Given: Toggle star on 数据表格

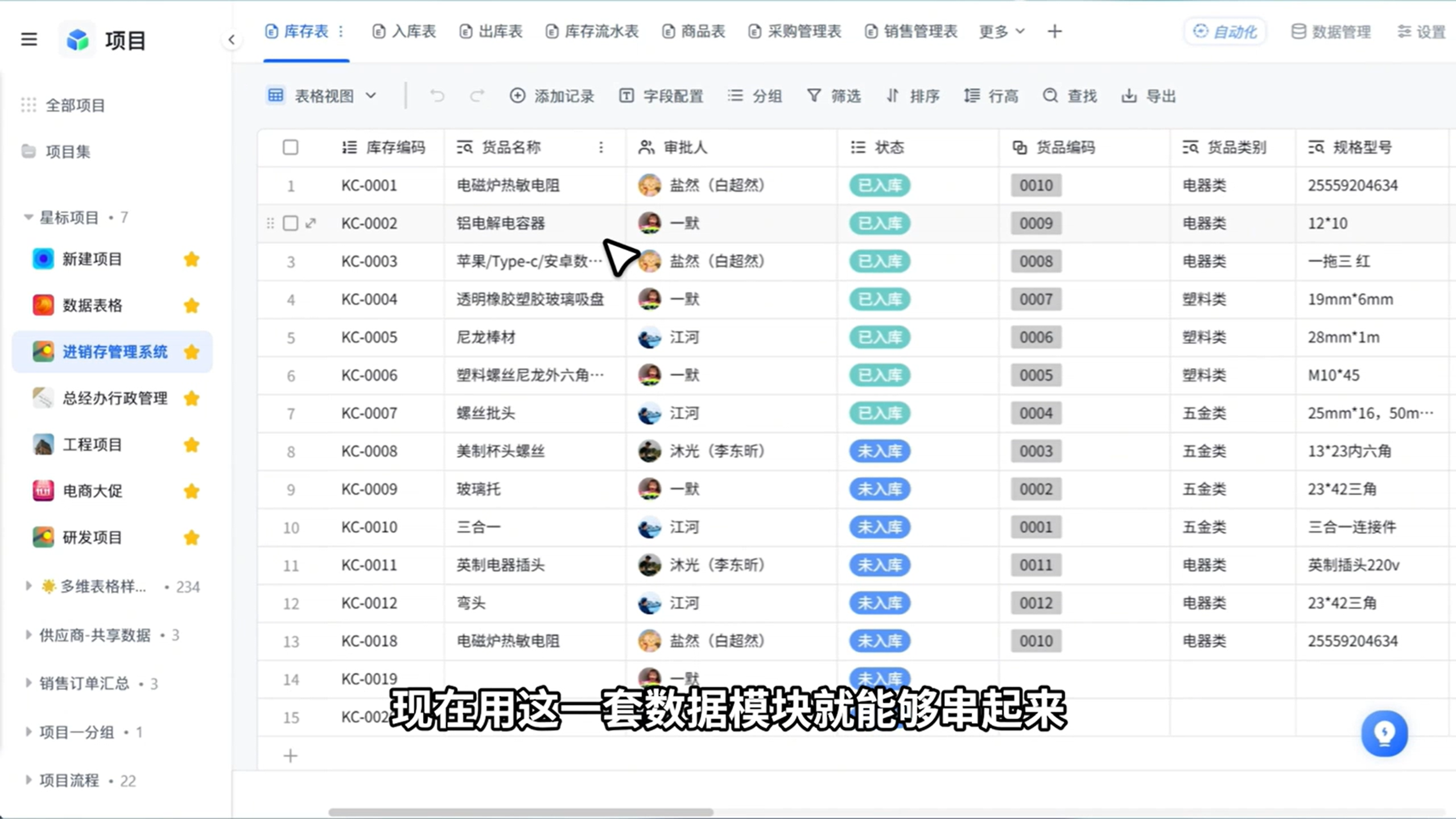Looking at the screenshot, I should click(192, 305).
